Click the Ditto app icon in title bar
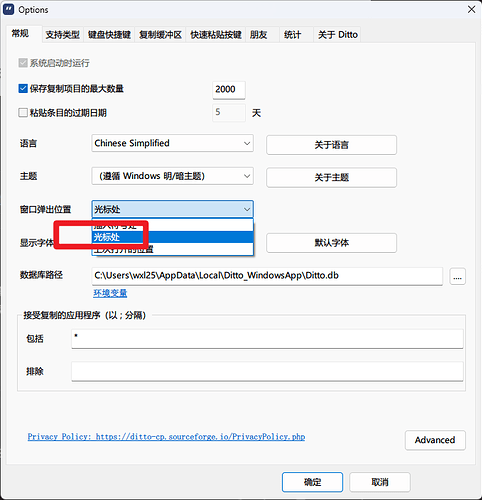 coord(8,9)
